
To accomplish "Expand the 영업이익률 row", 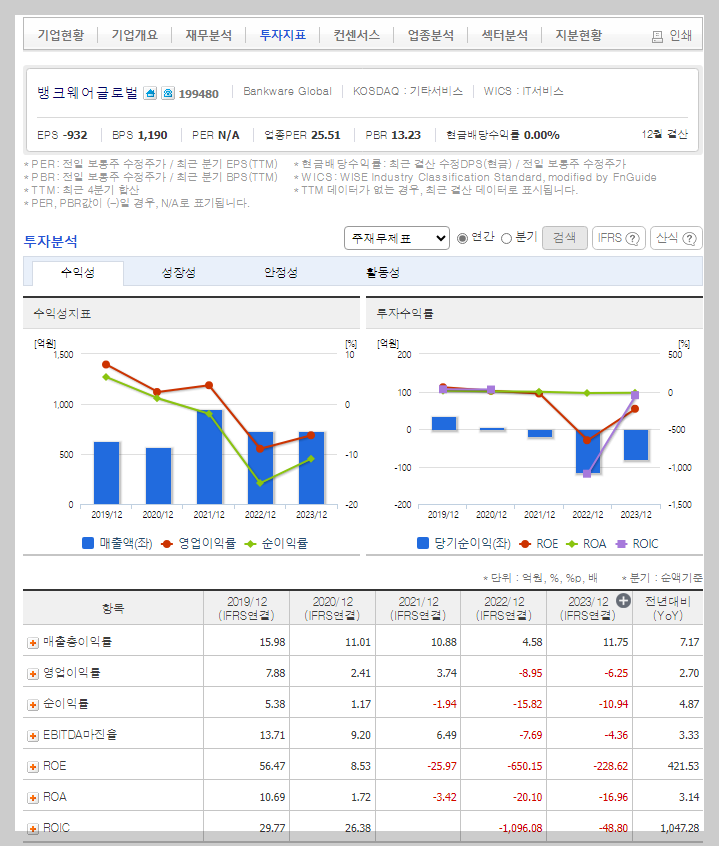I will click(33, 674).
